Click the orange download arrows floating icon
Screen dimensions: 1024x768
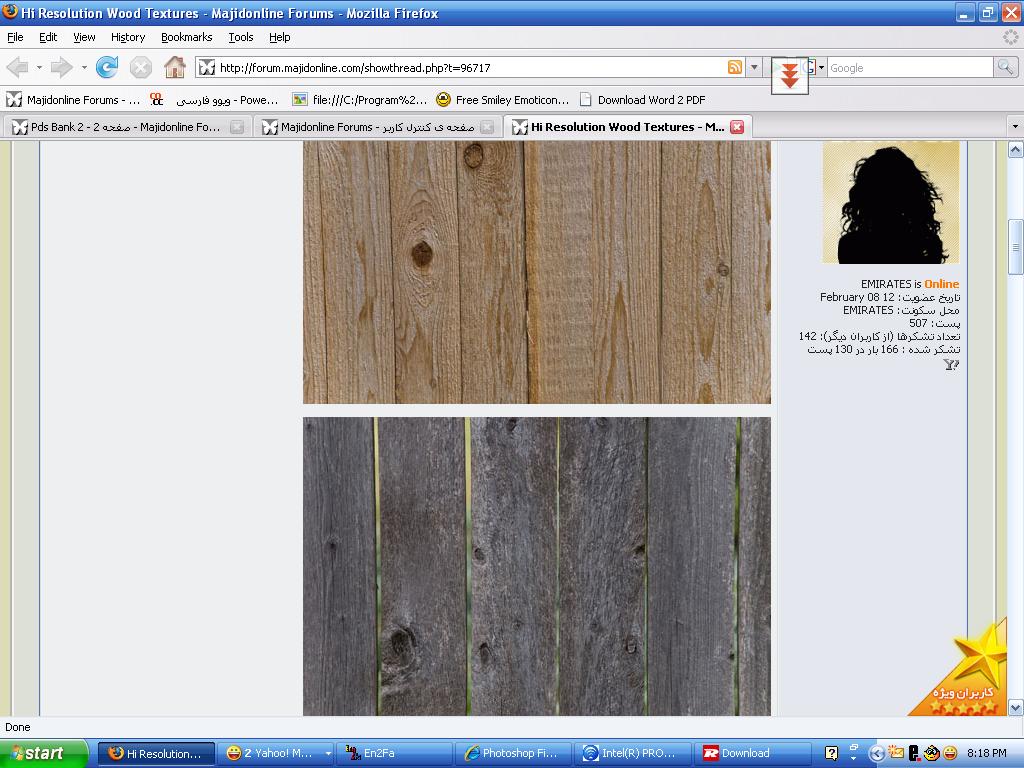click(790, 76)
